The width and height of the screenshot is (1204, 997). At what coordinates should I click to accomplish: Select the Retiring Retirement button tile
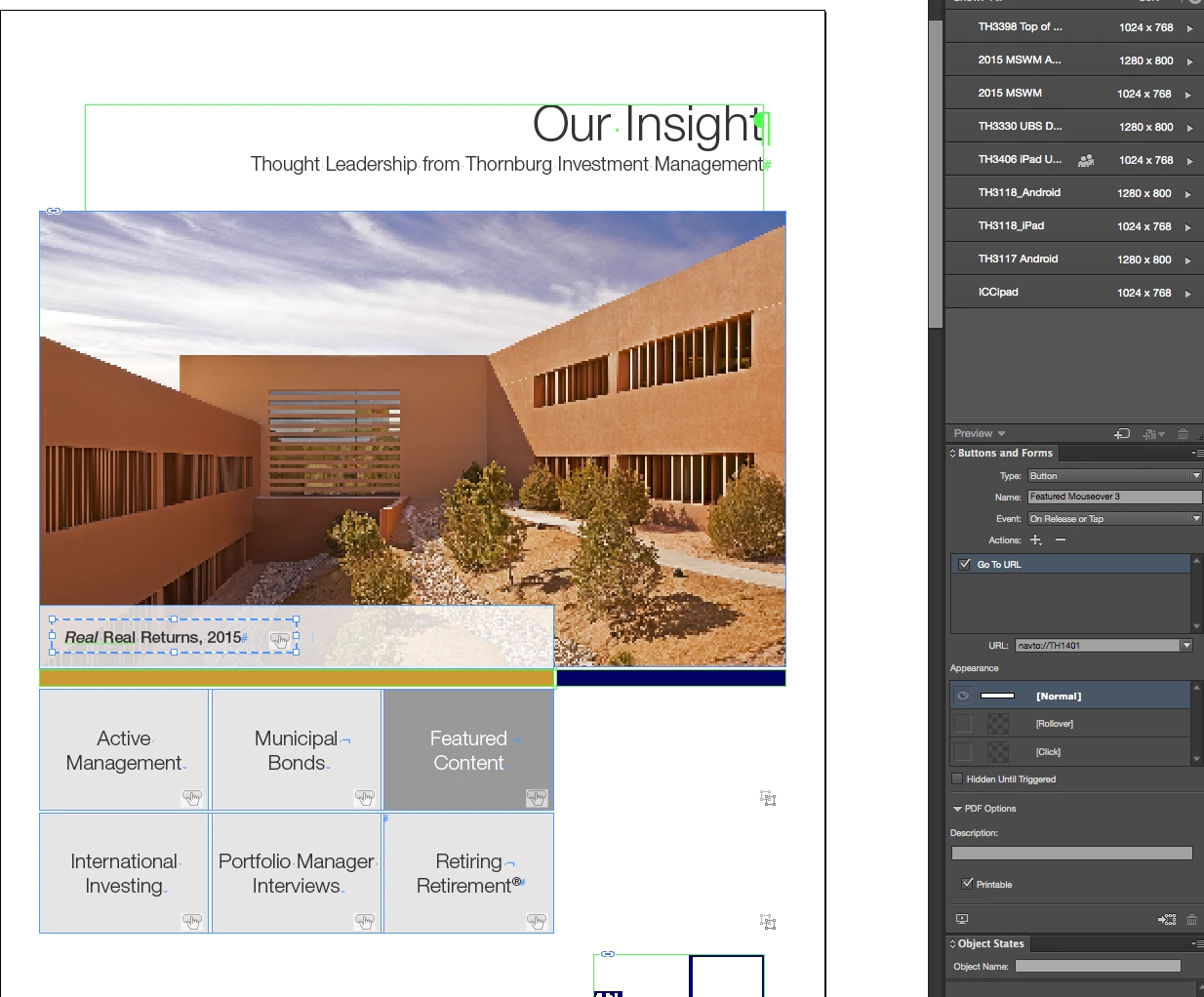pos(468,873)
